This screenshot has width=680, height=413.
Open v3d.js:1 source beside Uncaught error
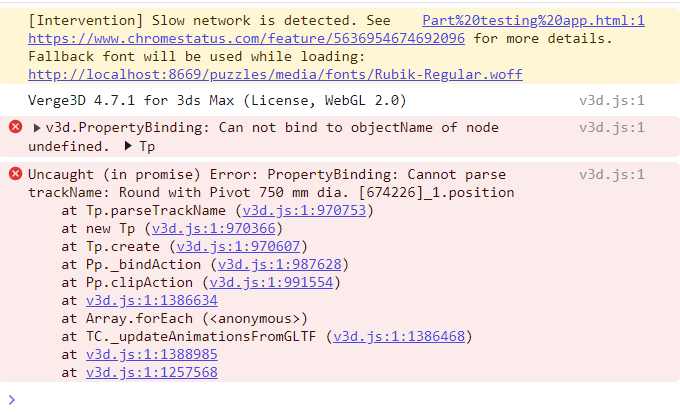coord(612,174)
